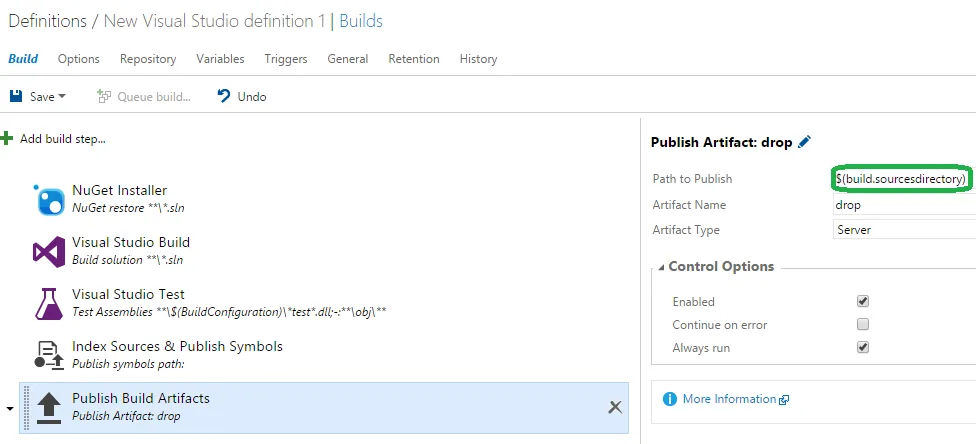Click the More Information info icon

670,399
